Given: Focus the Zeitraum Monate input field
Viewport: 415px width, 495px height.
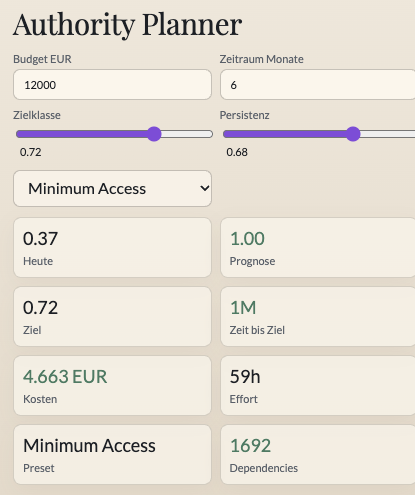Looking at the screenshot, I should 317,85.
